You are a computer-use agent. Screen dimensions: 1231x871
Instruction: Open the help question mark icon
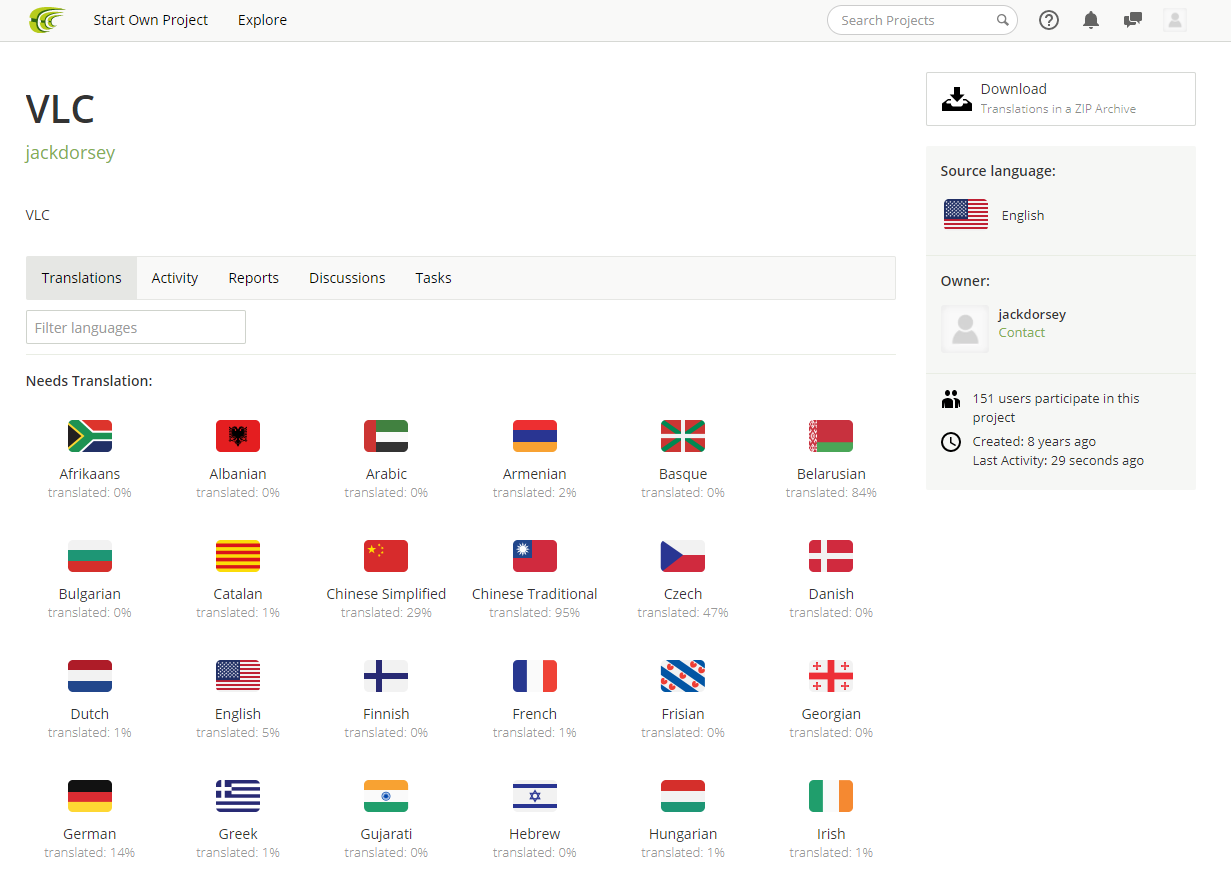click(x=1049, y=20)
